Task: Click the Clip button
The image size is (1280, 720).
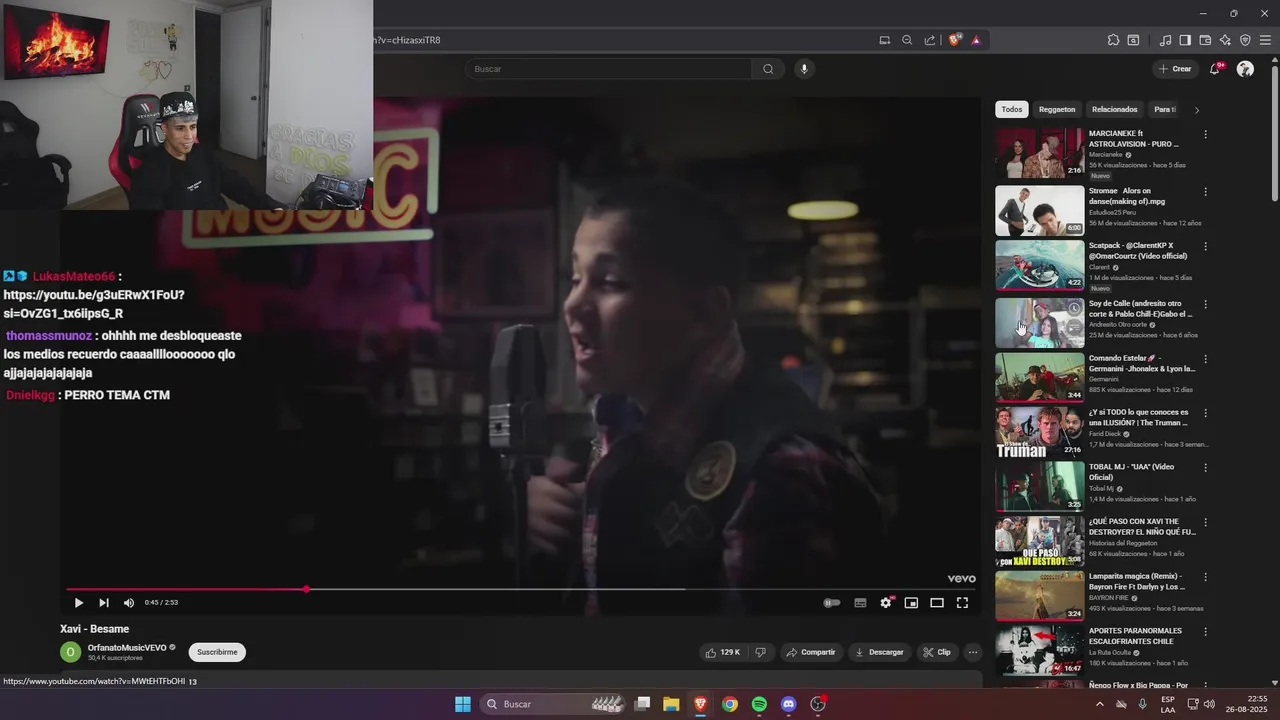Action: (x=937, y=652)
